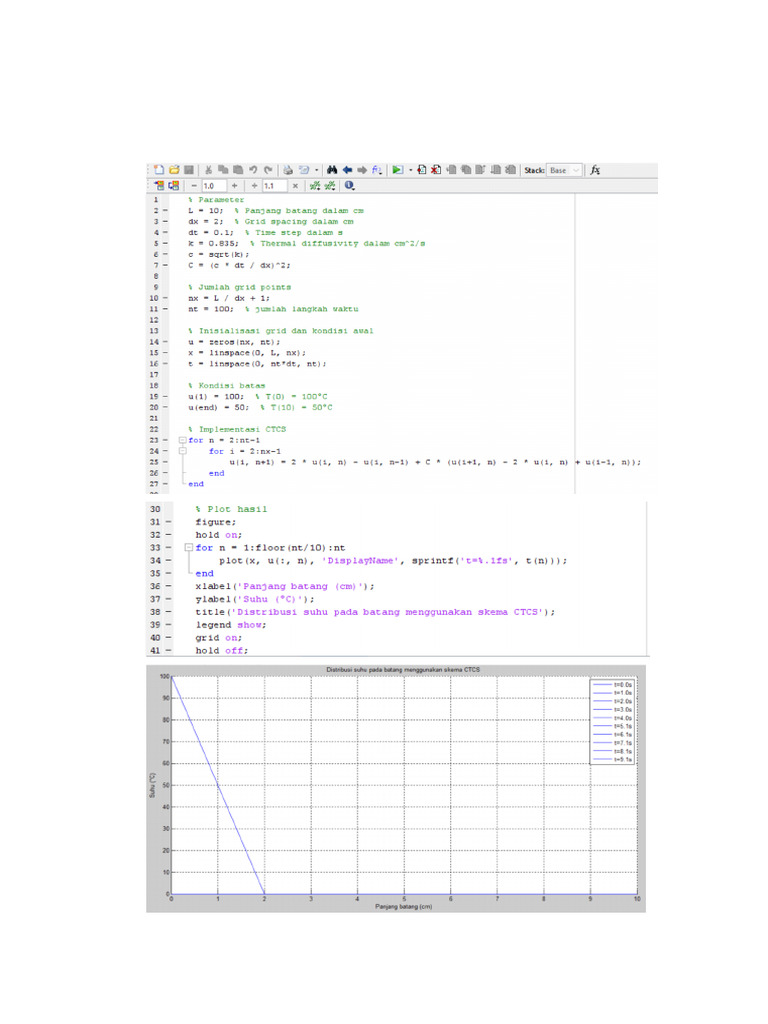Open the dropdown arrow beside the Run icon
Screen dimensions: 768x1024
pyautogui.click(x=409, y=170)
